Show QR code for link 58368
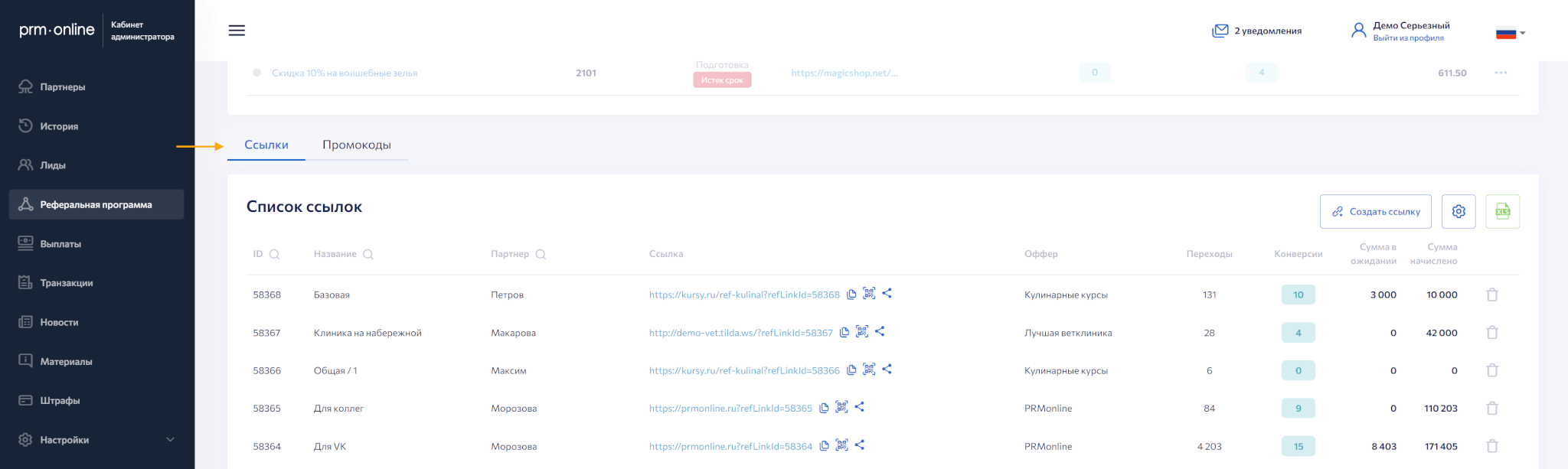 point(869,293)
